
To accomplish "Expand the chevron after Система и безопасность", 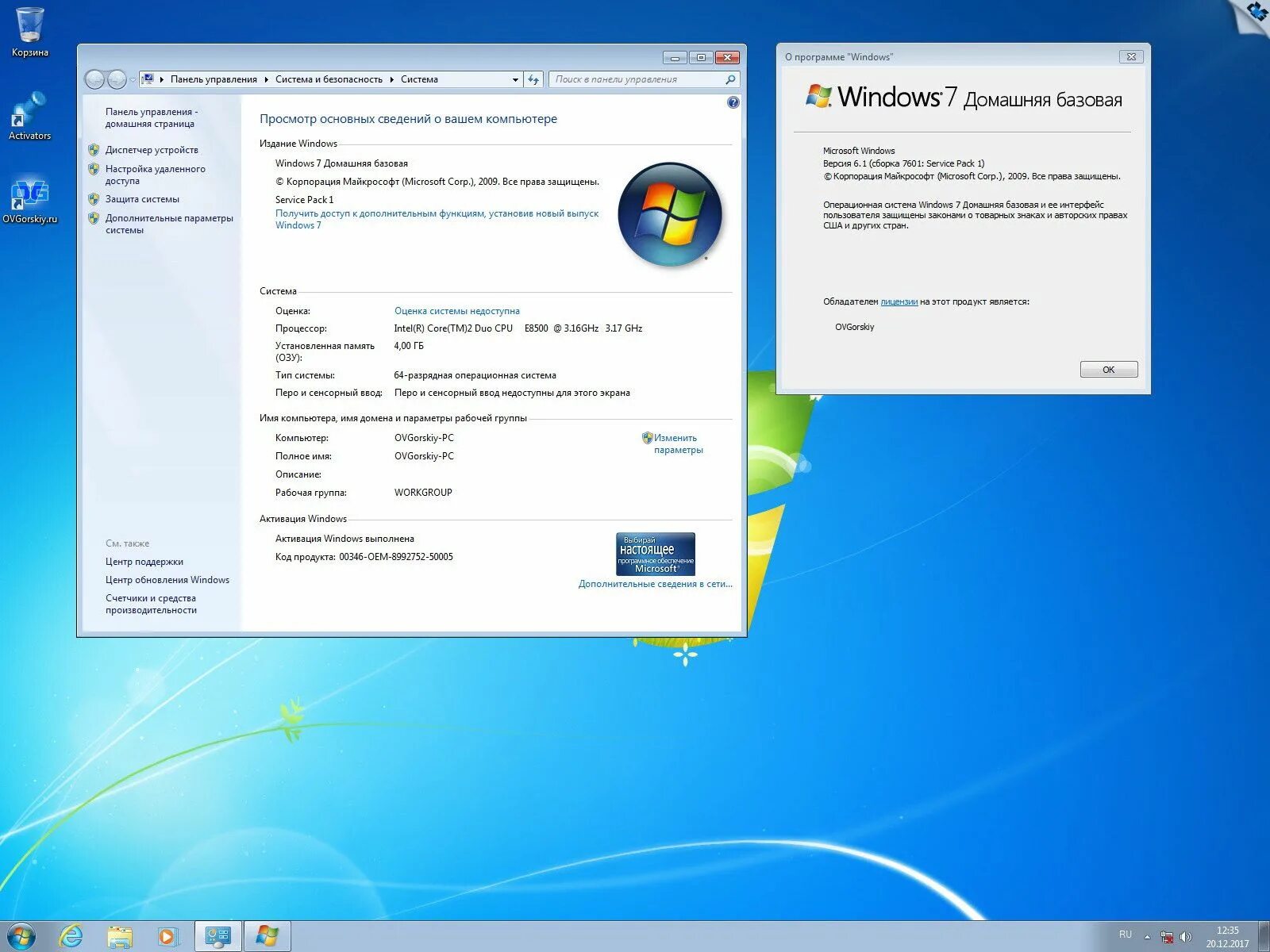I will point(391,79).
